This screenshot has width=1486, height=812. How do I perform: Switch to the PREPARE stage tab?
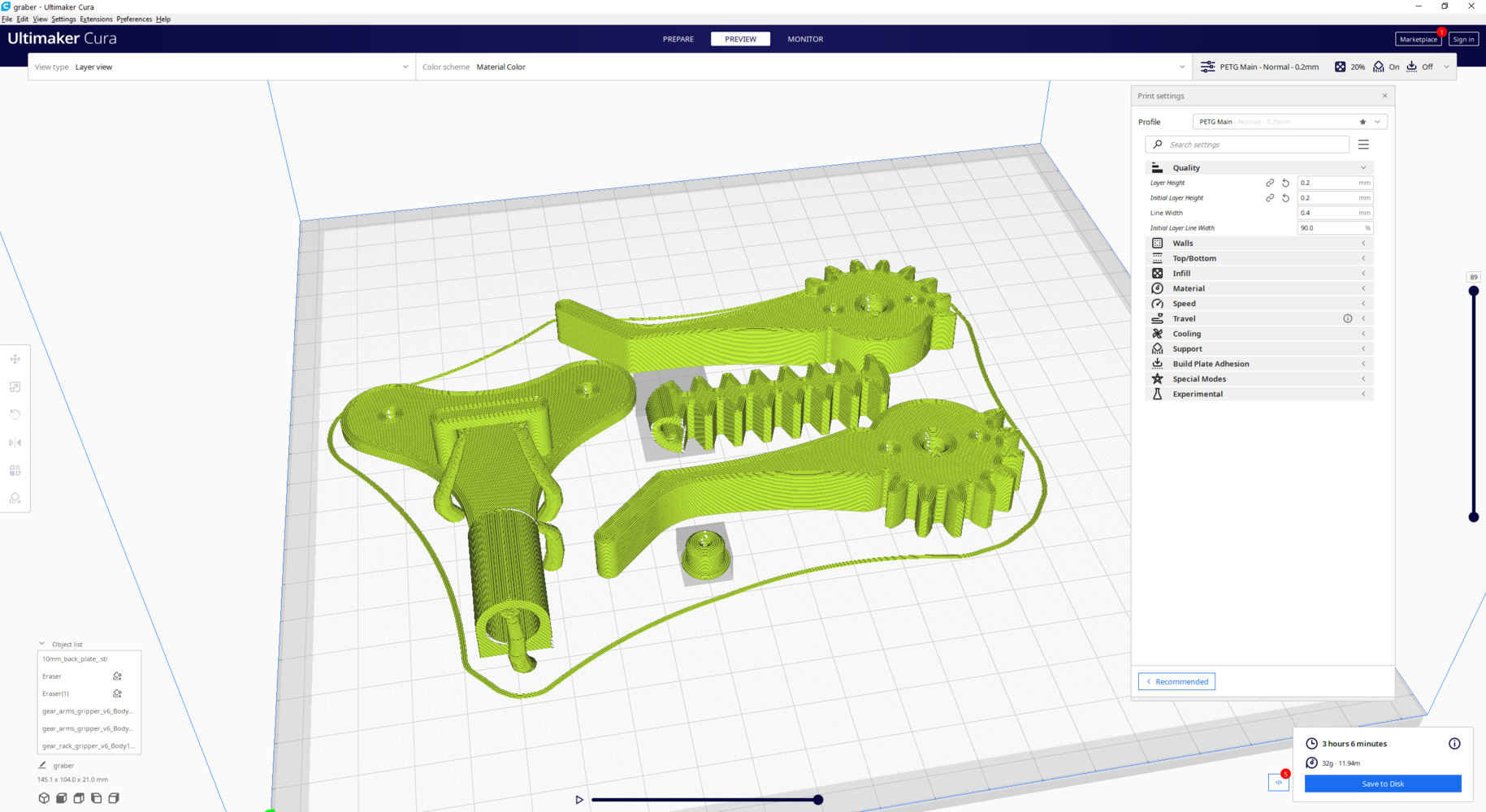(x=678, y=39)
